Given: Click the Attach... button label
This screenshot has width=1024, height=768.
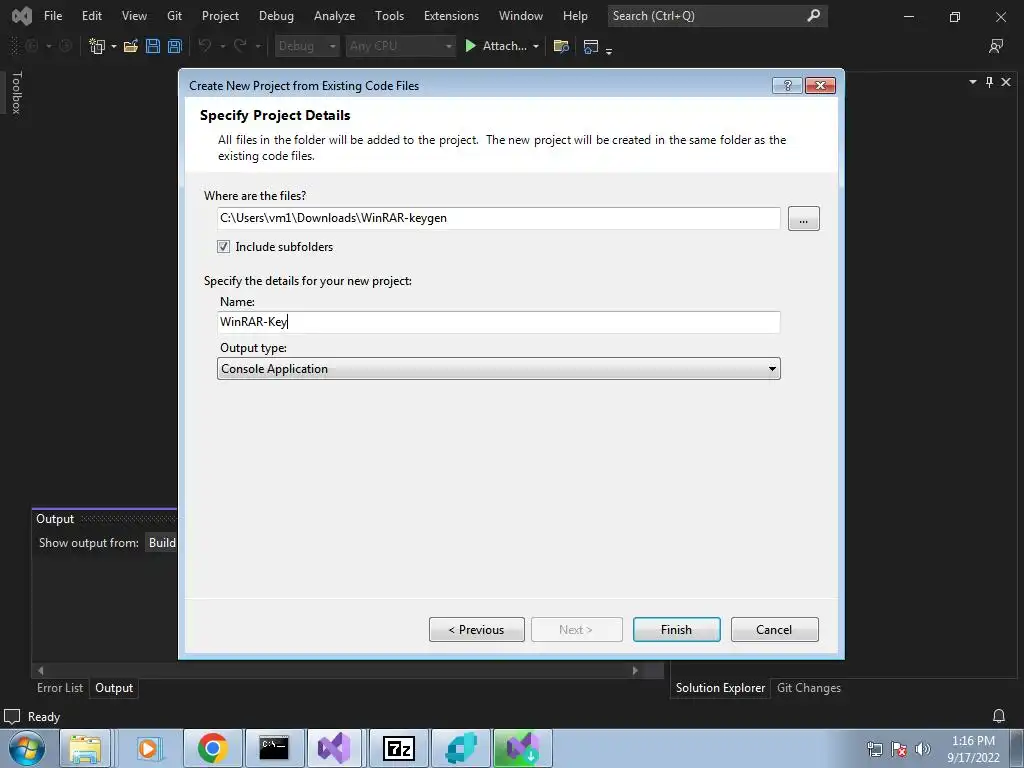Looking at the screenshot, I should click(504, 46).
